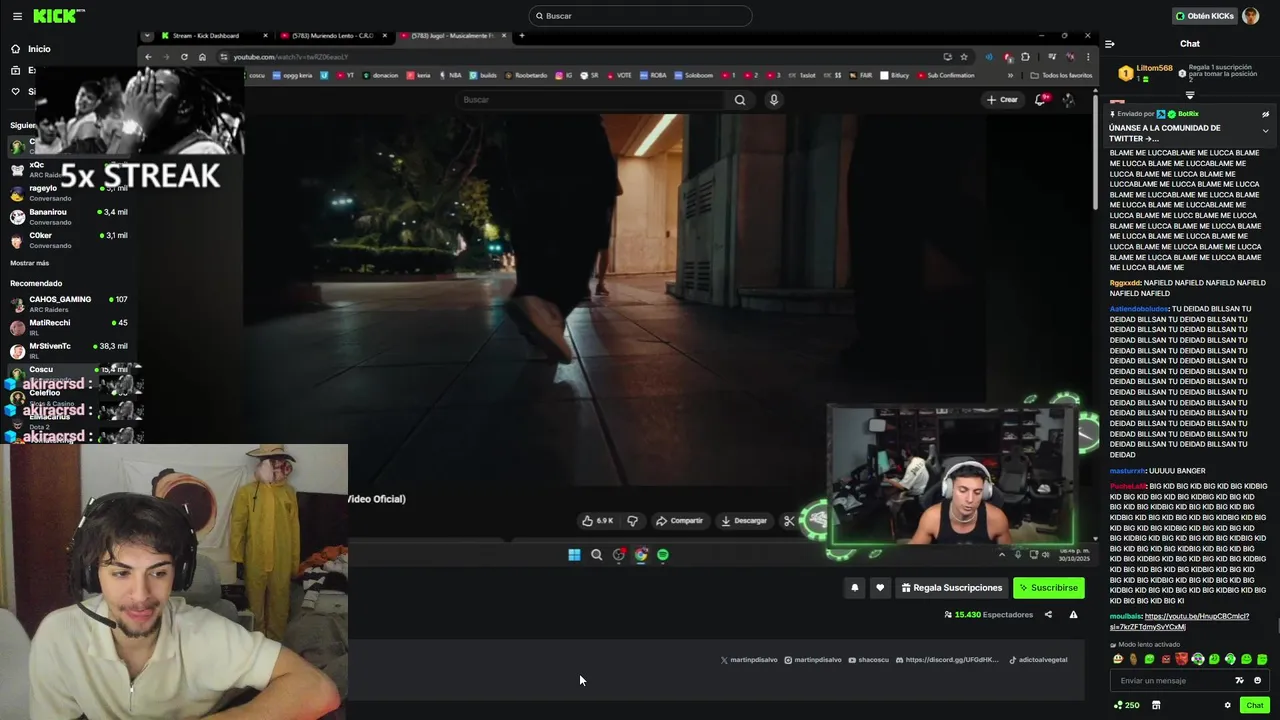Click the 250 channel points balance
1280x720 pixels.
(1126, 705)
